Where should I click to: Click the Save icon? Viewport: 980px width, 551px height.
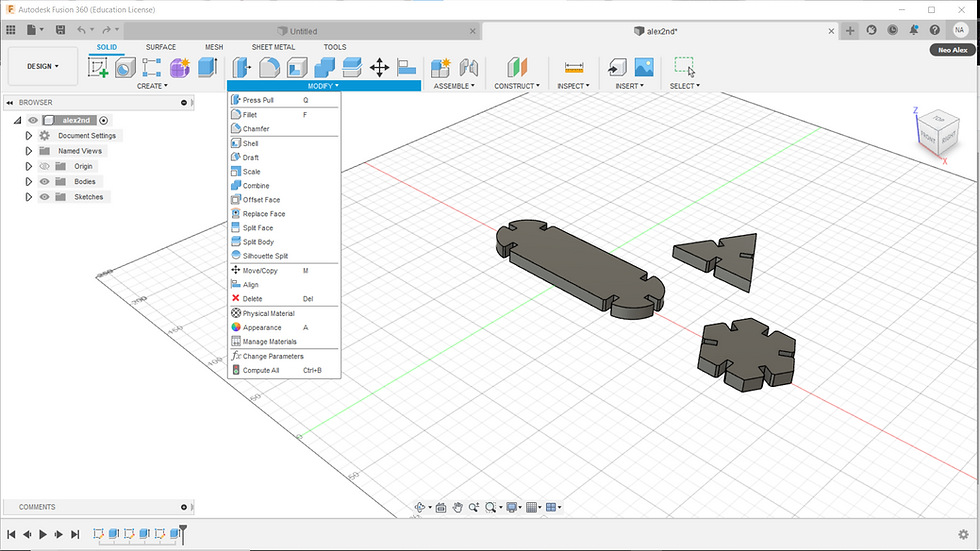point(61,29)
